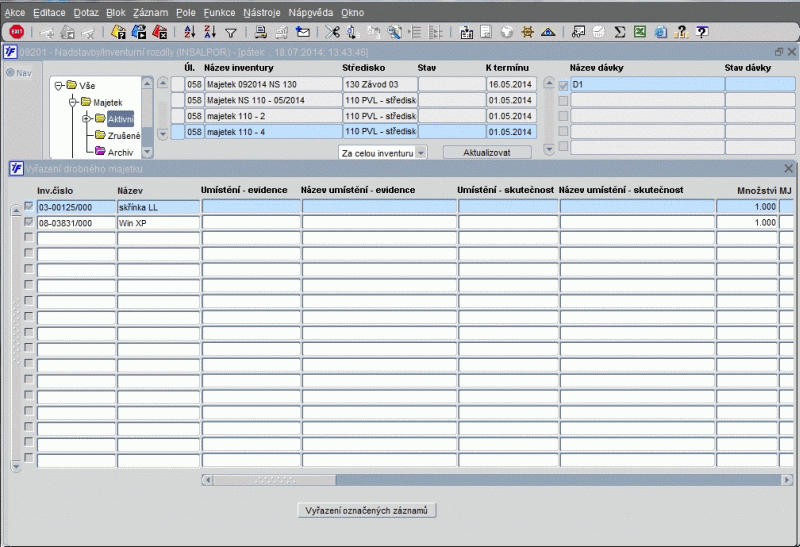Open the Okno menu
800x547 pixels.
click(353, 12)
